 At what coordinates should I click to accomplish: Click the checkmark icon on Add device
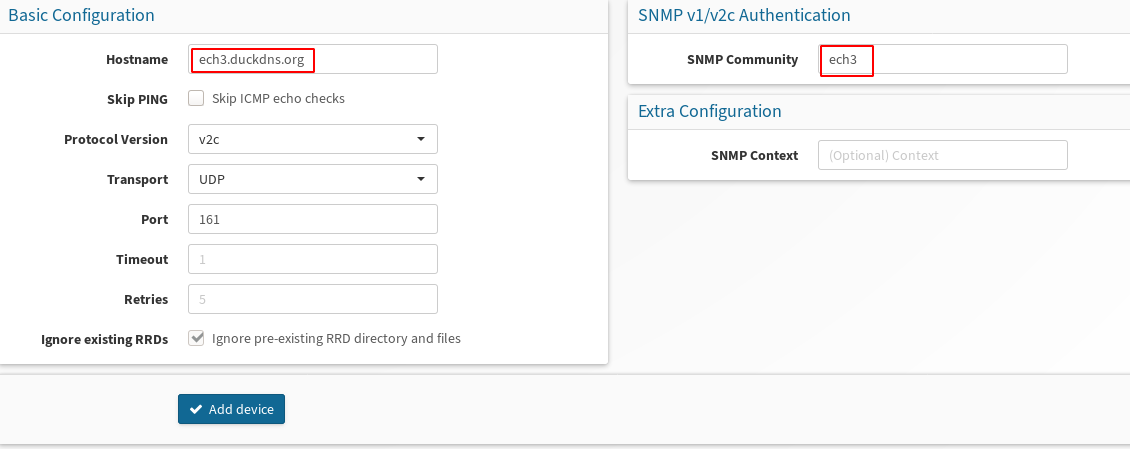click(x=195, y=409)
